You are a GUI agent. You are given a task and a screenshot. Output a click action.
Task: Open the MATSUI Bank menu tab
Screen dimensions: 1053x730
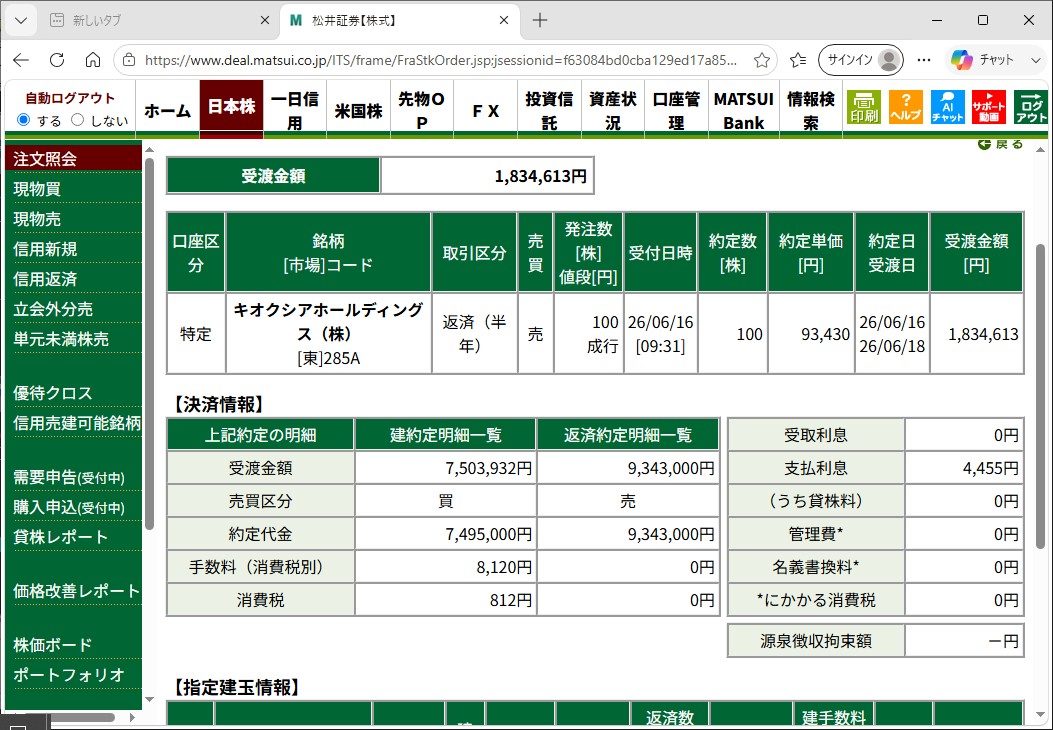pos(743,110)
